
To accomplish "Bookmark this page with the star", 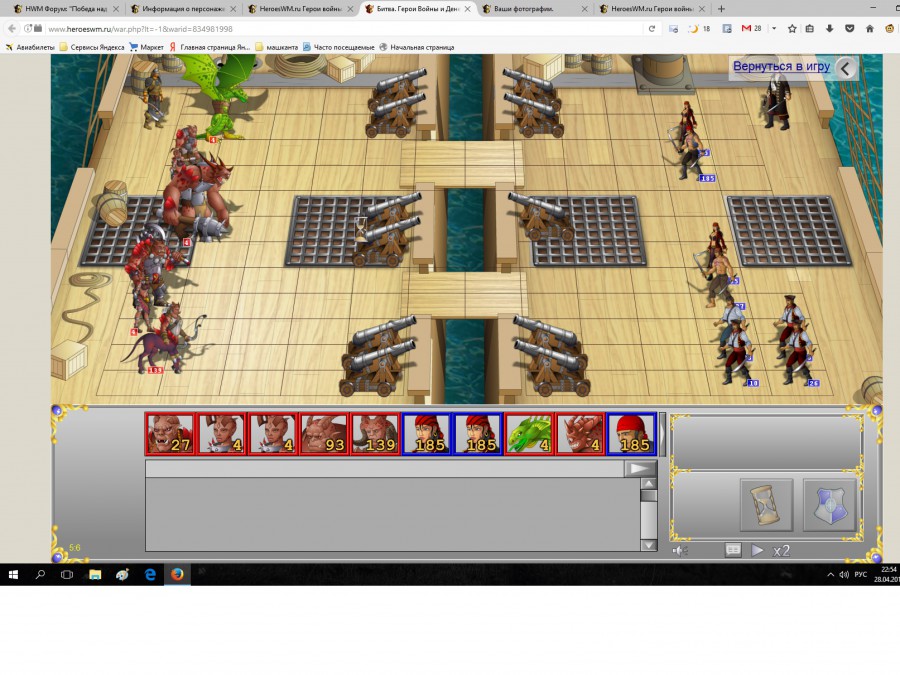I will pyautogui.click(x=792, y=29).
